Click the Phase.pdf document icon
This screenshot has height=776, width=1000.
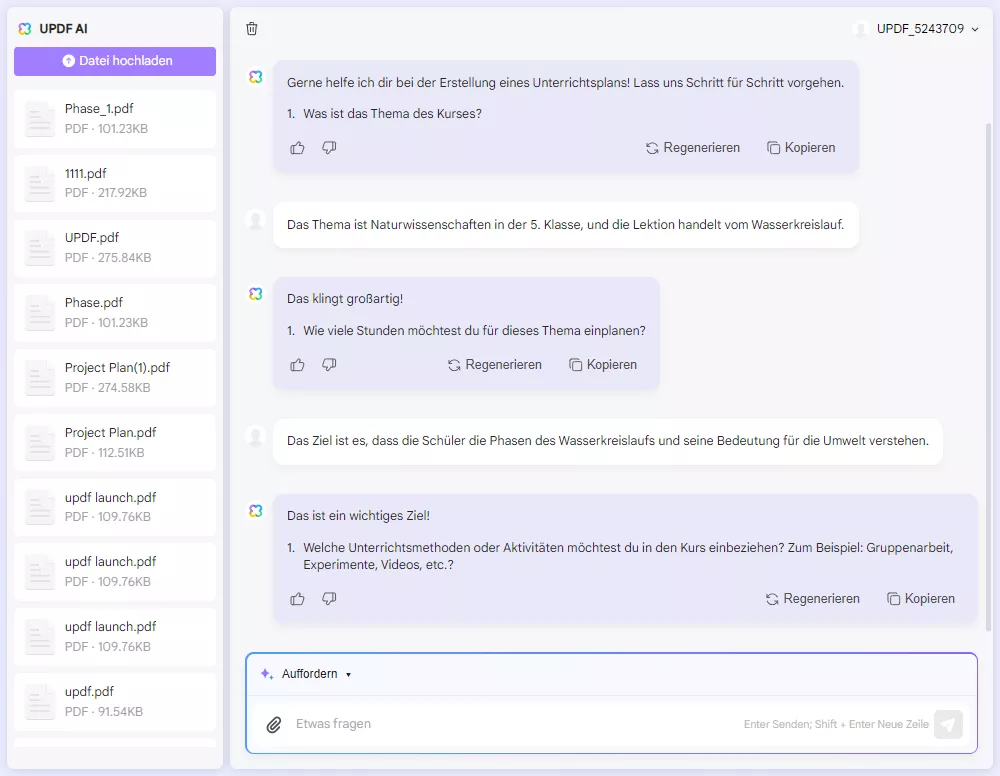click(40, 313)
